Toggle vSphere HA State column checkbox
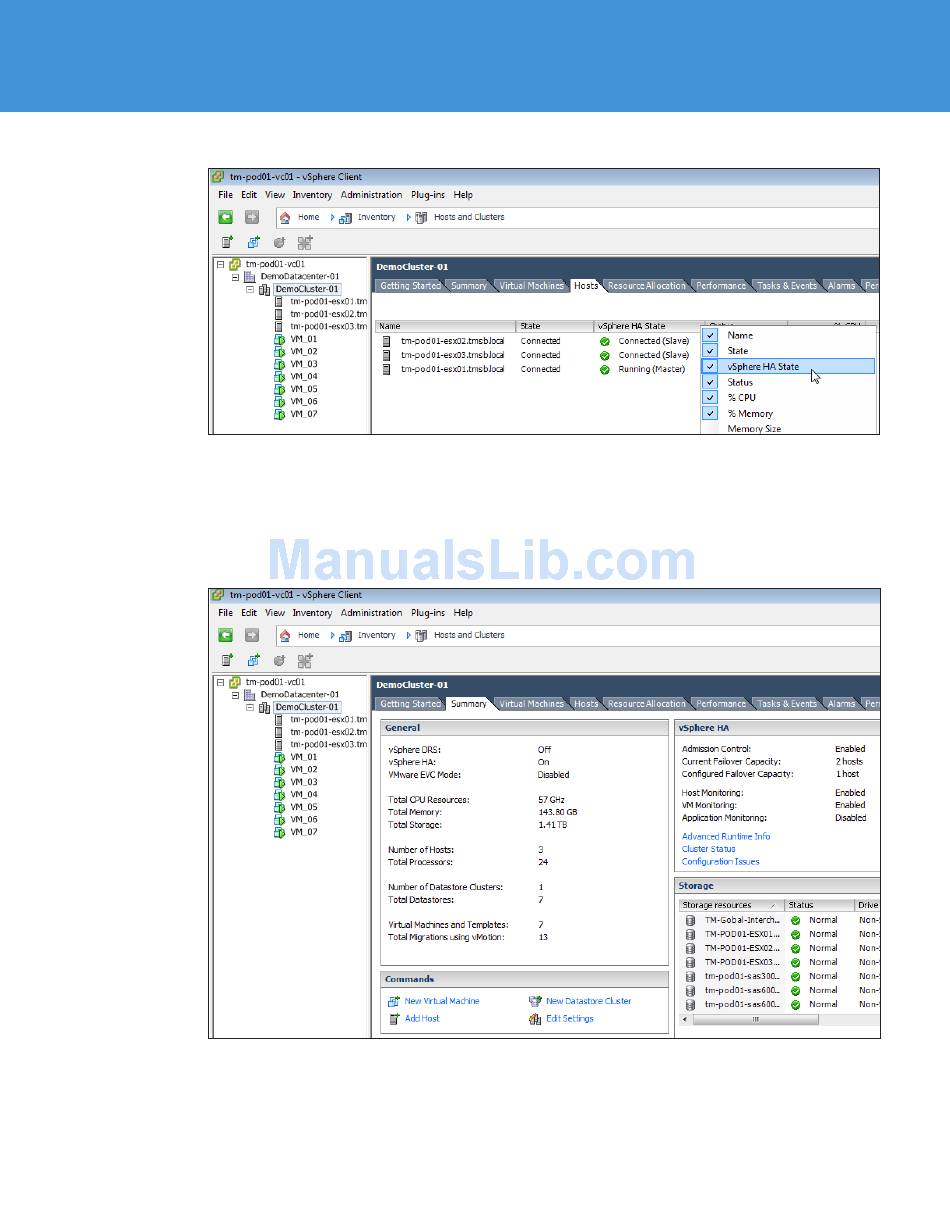 (710, 367)
